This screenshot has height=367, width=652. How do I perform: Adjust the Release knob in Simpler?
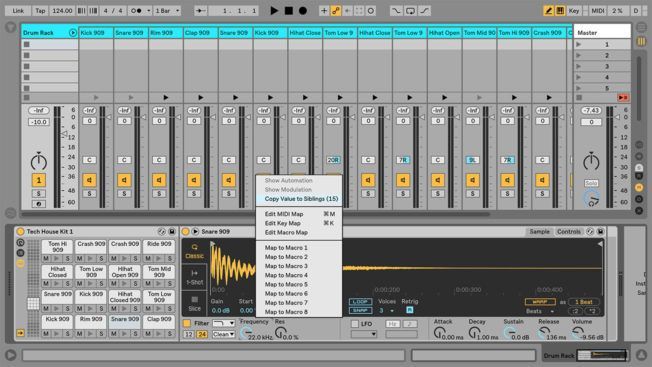click(x=543, y=332)
